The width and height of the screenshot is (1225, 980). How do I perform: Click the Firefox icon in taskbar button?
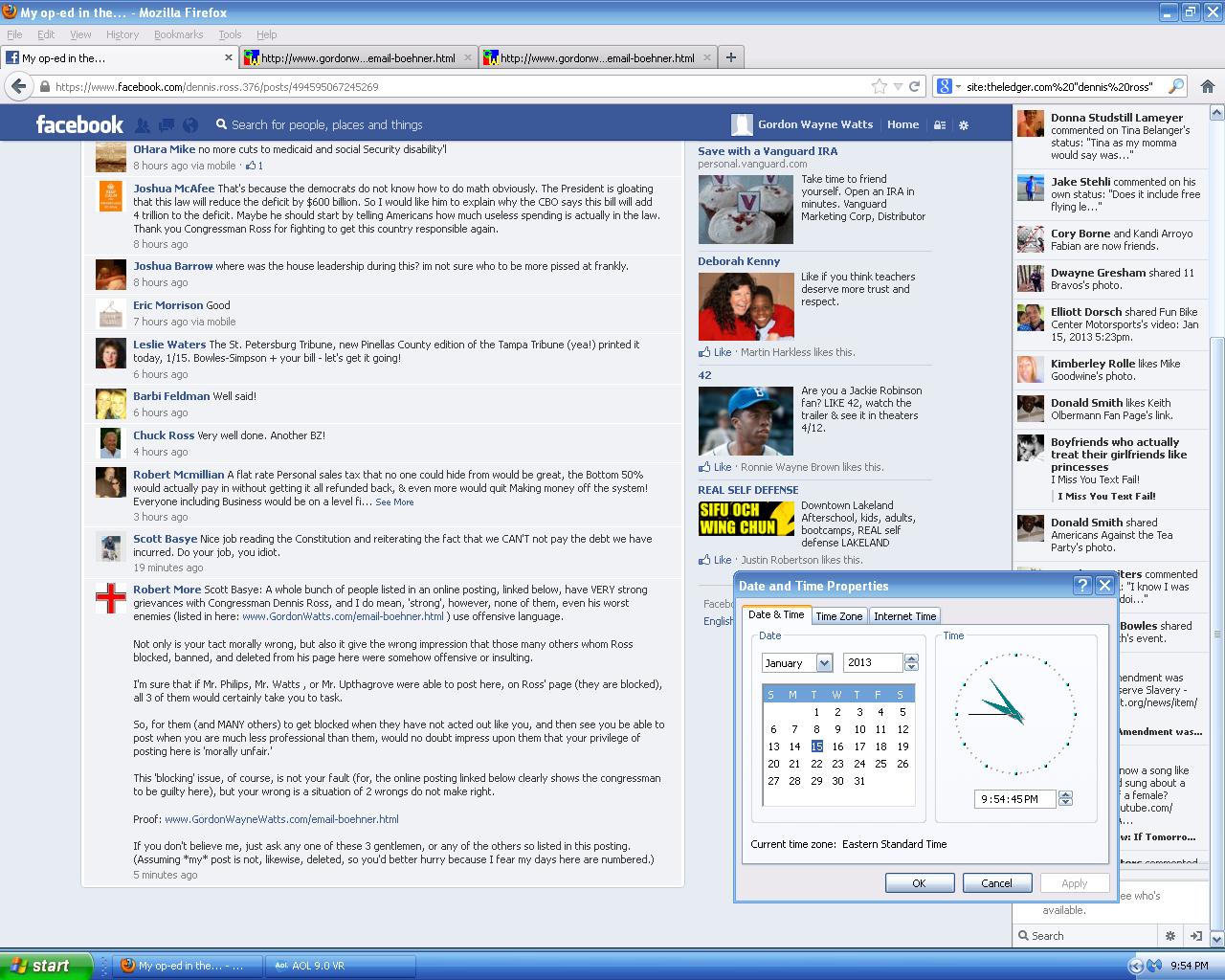tap(127, 966)
